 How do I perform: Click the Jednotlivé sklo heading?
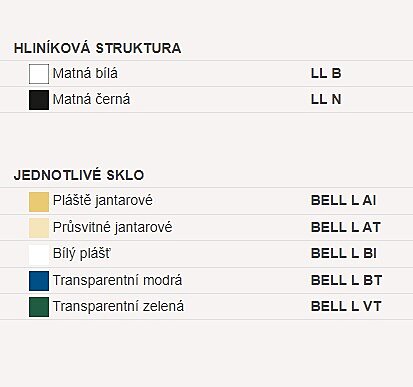[79, 175]
